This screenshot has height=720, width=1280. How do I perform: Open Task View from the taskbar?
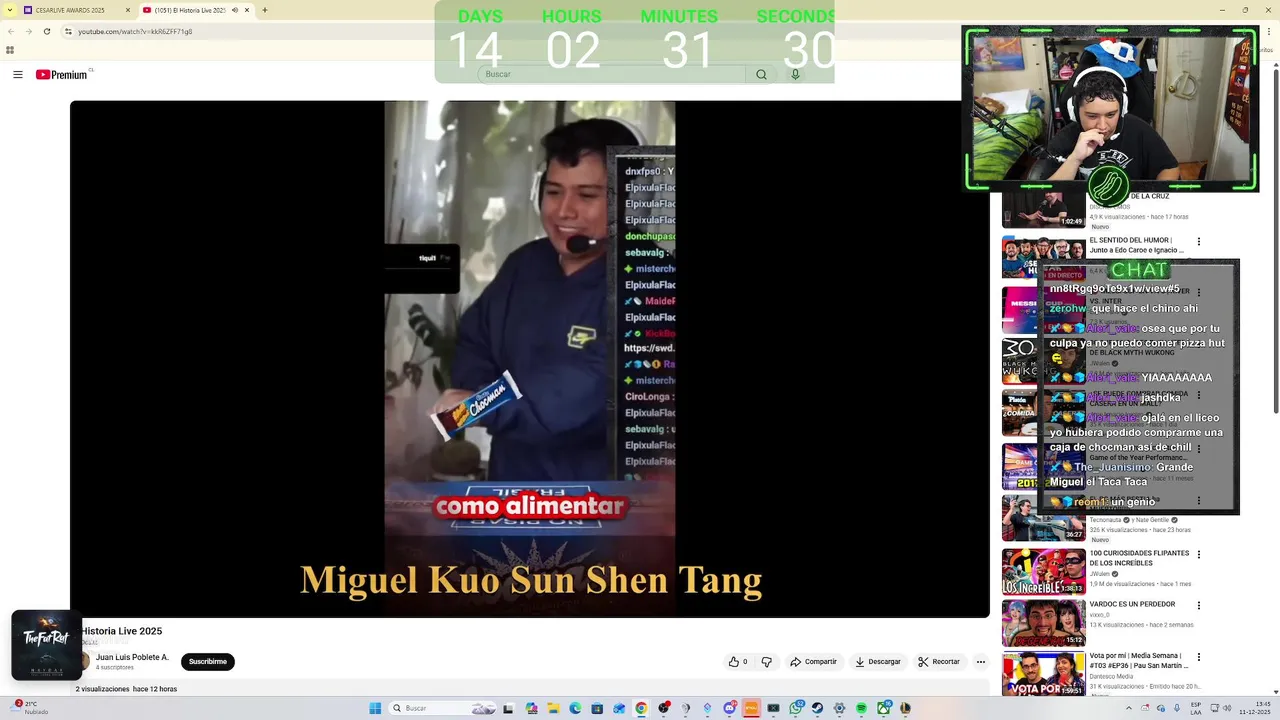tap(508, 708)
